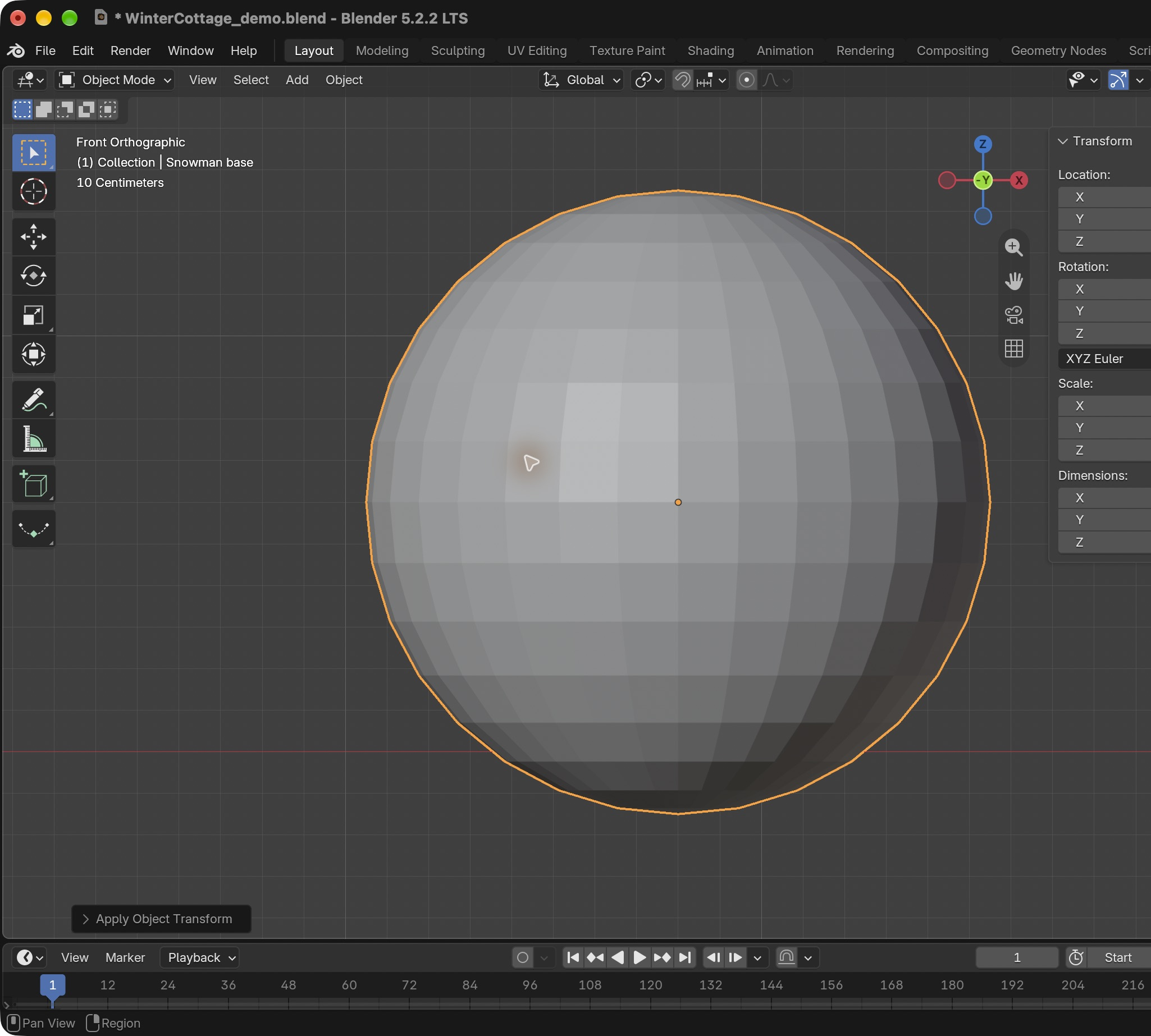
Task: Select the Annotate tool
Action: (34, 400)
